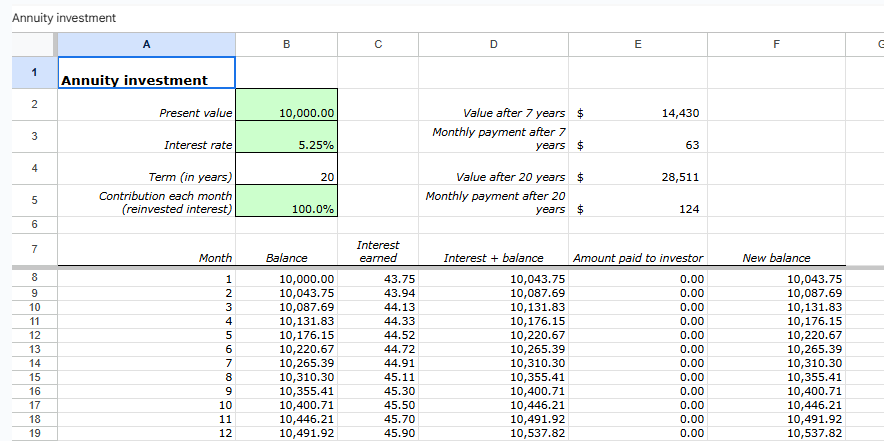Click the Term in years cell showing 20
This screenshot has height=441, width=884.
[286, 169]
